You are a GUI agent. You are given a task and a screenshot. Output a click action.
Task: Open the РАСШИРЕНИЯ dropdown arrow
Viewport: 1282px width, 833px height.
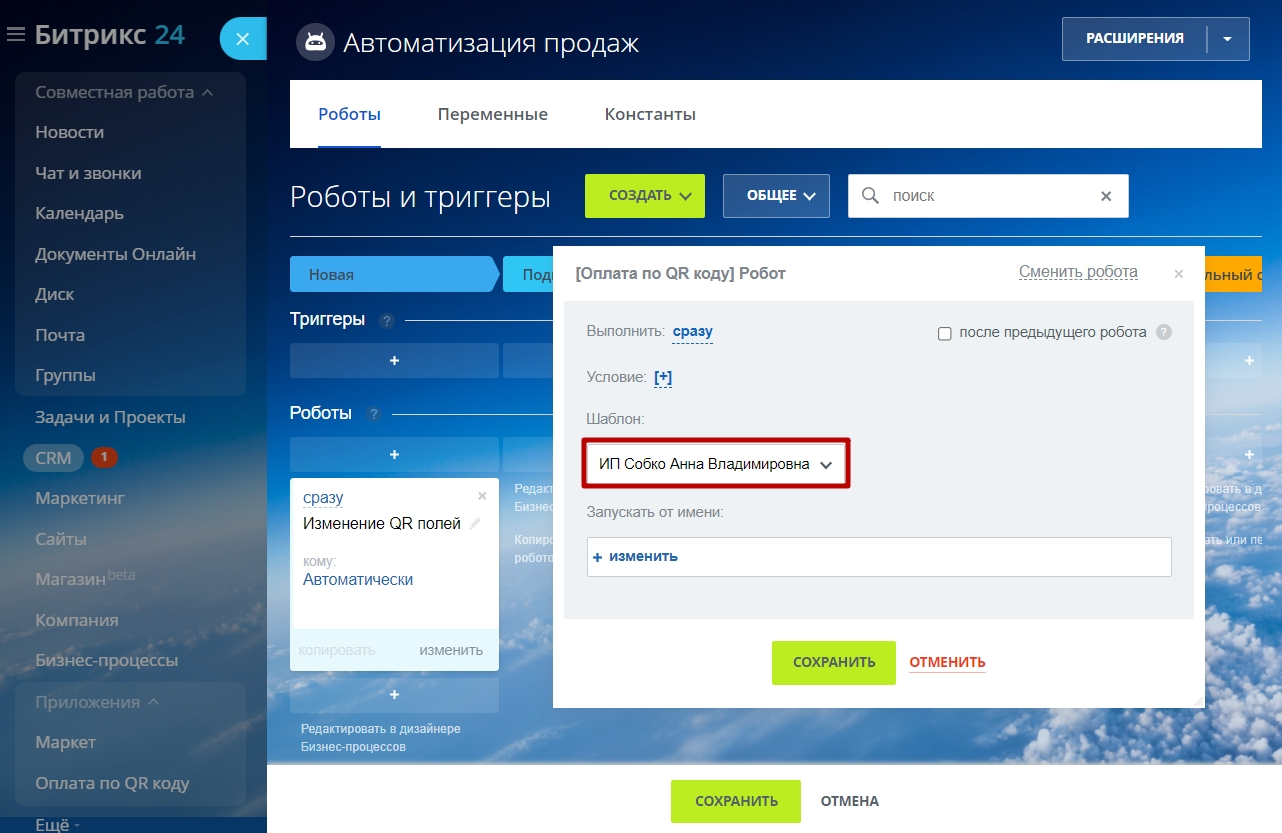pos(1228,39)
